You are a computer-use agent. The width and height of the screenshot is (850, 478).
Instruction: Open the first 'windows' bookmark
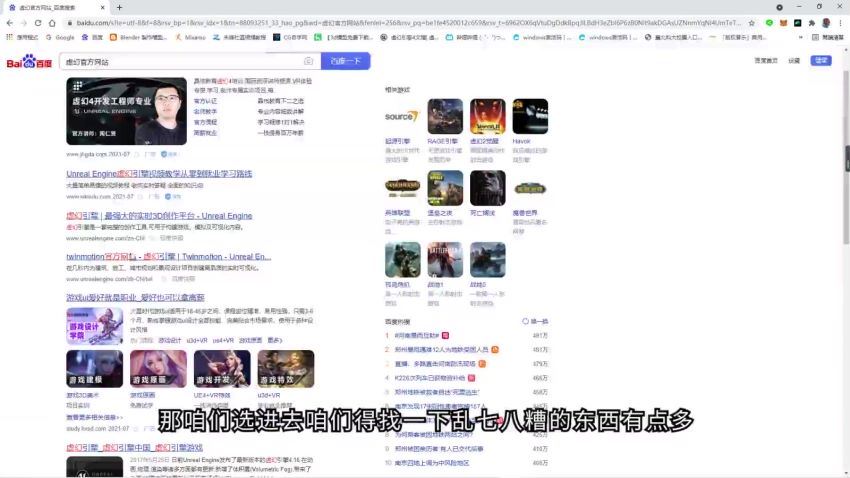coord(542,37)
